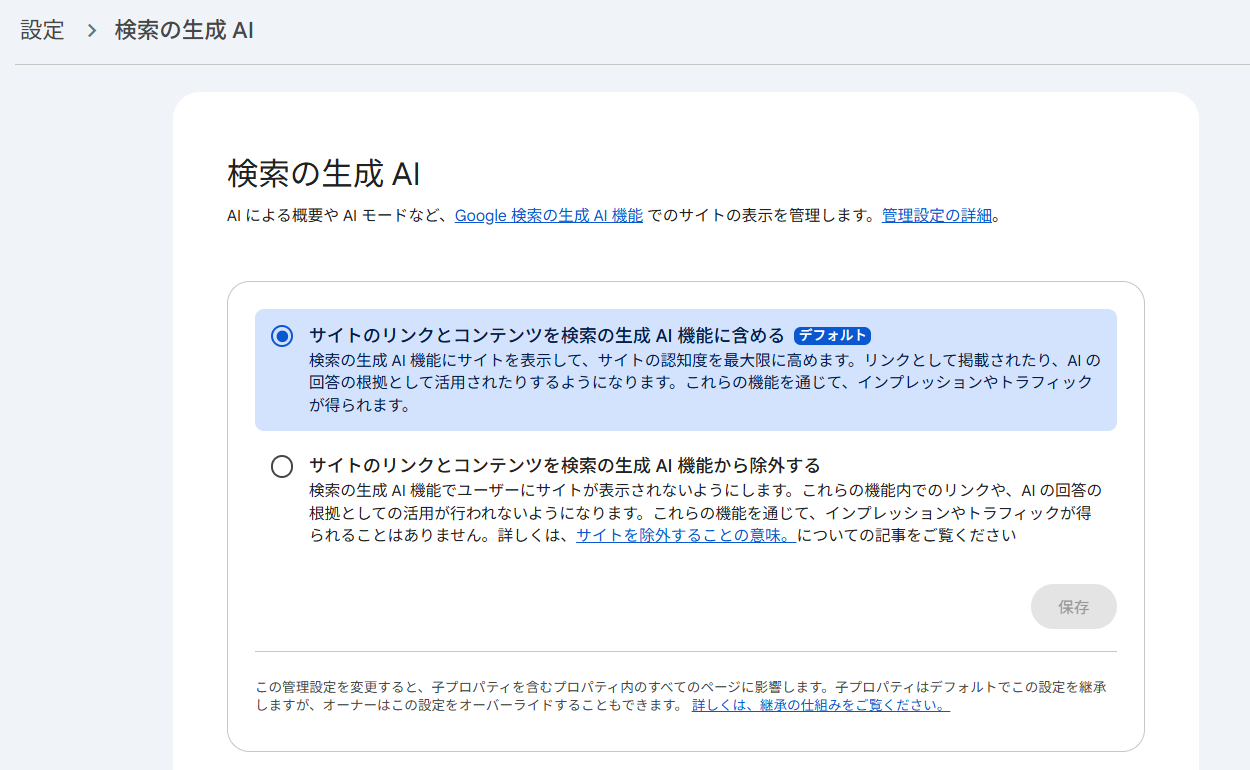Click the description starting 検索の生成 AI 機能でユーザーにサイトが表示されない
The width and height of the screenshot is (1250, 770).
point(705,512)
